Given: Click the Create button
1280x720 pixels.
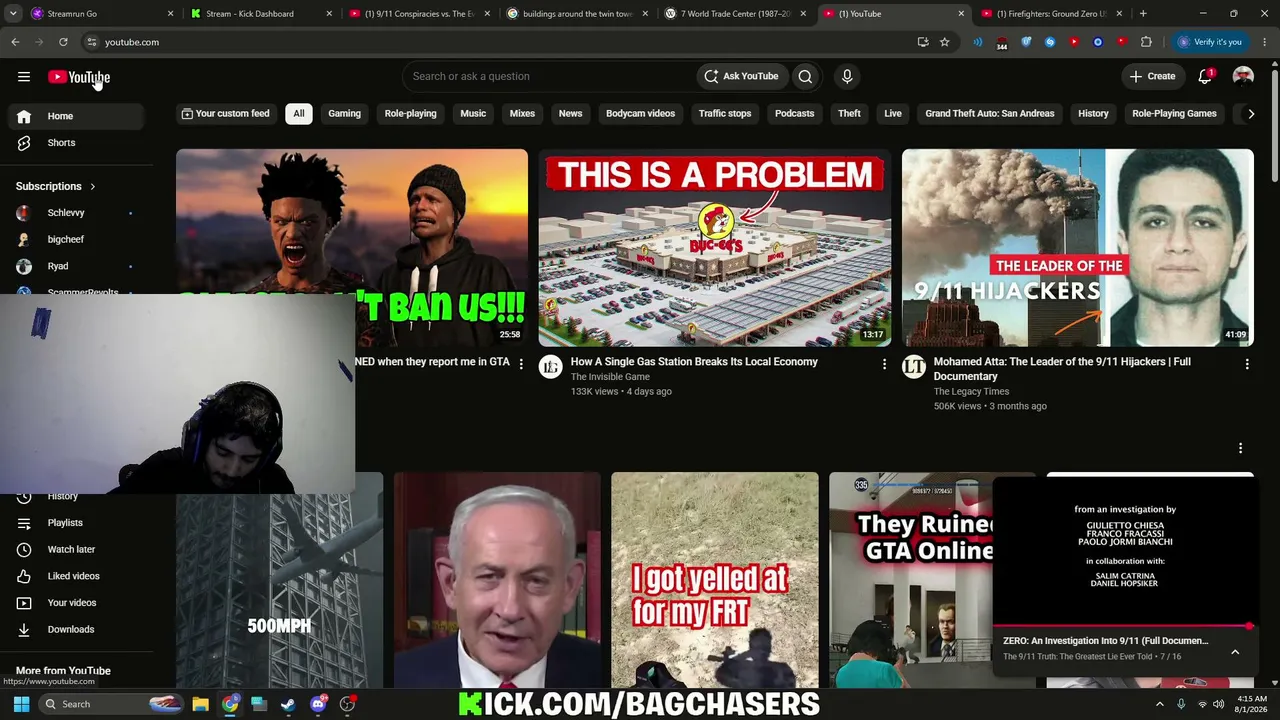Looking at the screenshot, I should point(1153,76).
